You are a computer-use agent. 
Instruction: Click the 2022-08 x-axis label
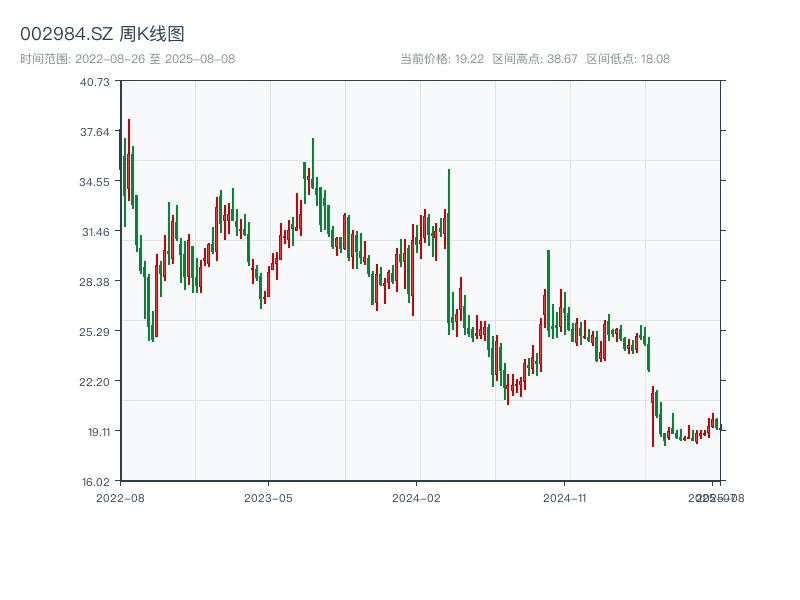pos(120,497)
